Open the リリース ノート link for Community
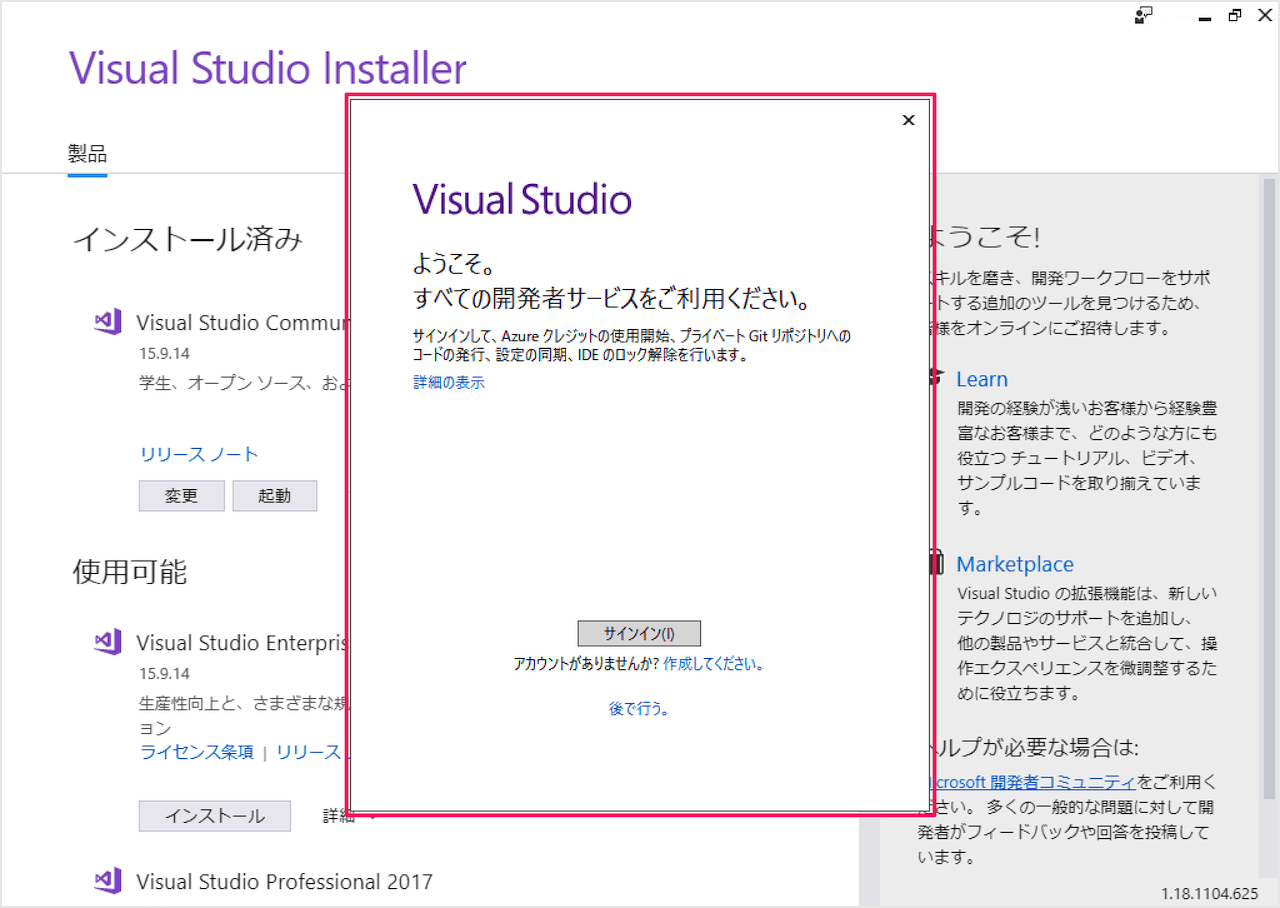This screenshot has height=908, width=1280. (x=199, y=454)
